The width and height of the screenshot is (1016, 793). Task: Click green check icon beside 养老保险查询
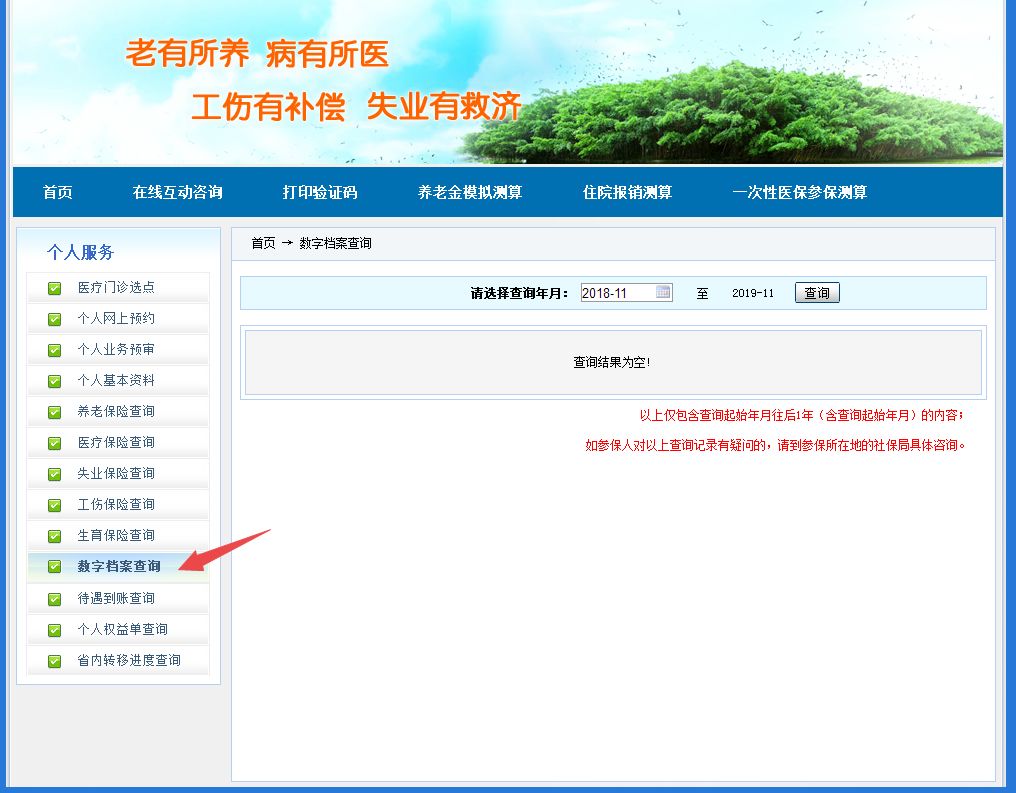pos(55,412)
